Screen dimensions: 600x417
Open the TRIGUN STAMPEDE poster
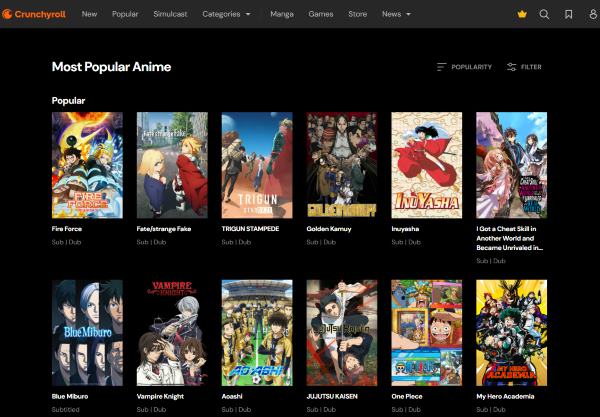(257, 165)
